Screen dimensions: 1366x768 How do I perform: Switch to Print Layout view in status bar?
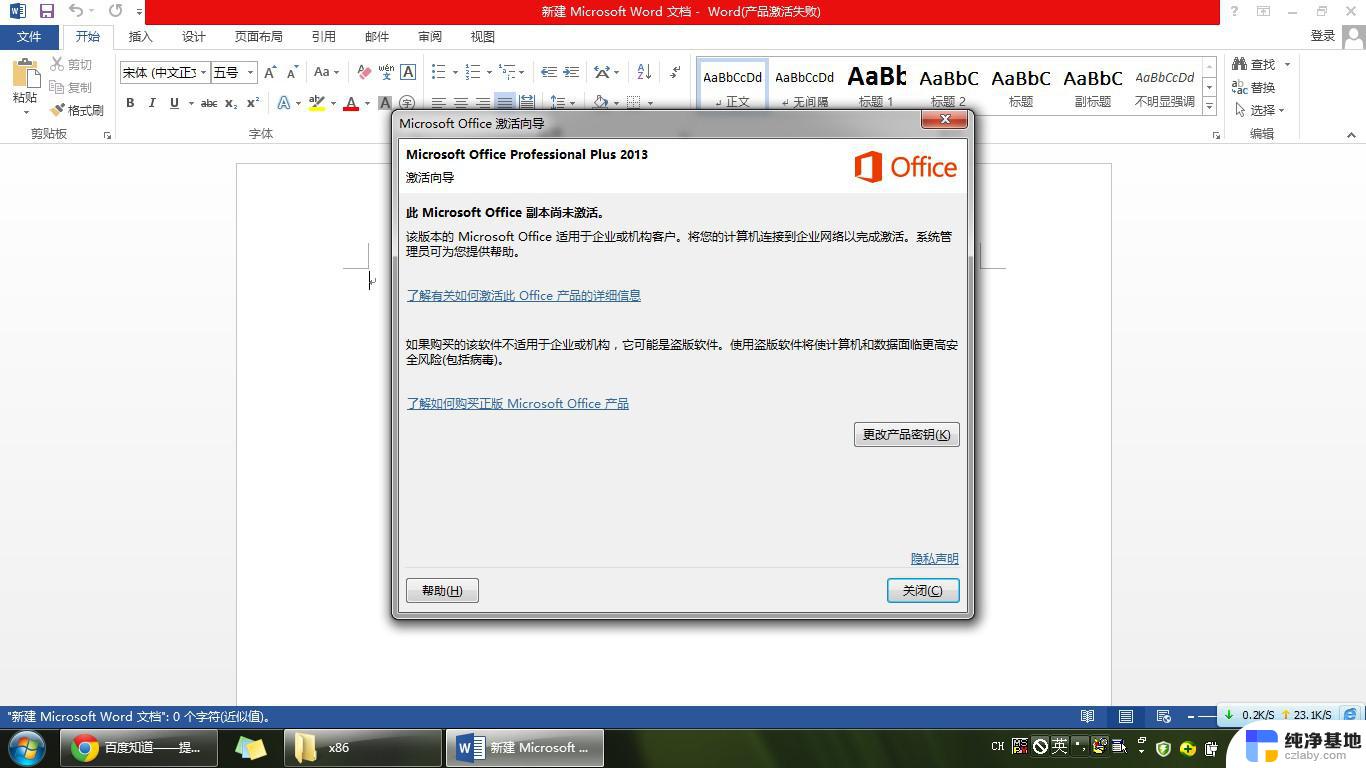[x=1126, y=716]
